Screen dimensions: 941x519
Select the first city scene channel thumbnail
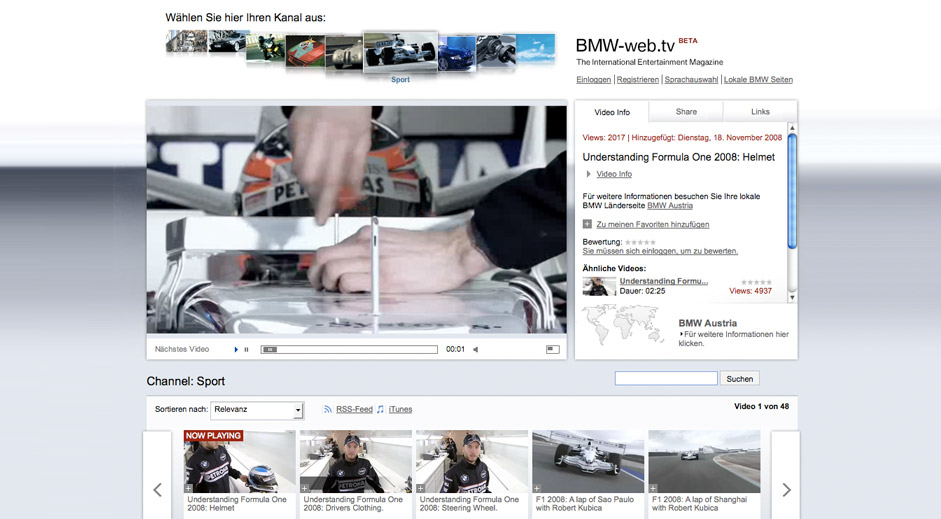click(186, 41)
